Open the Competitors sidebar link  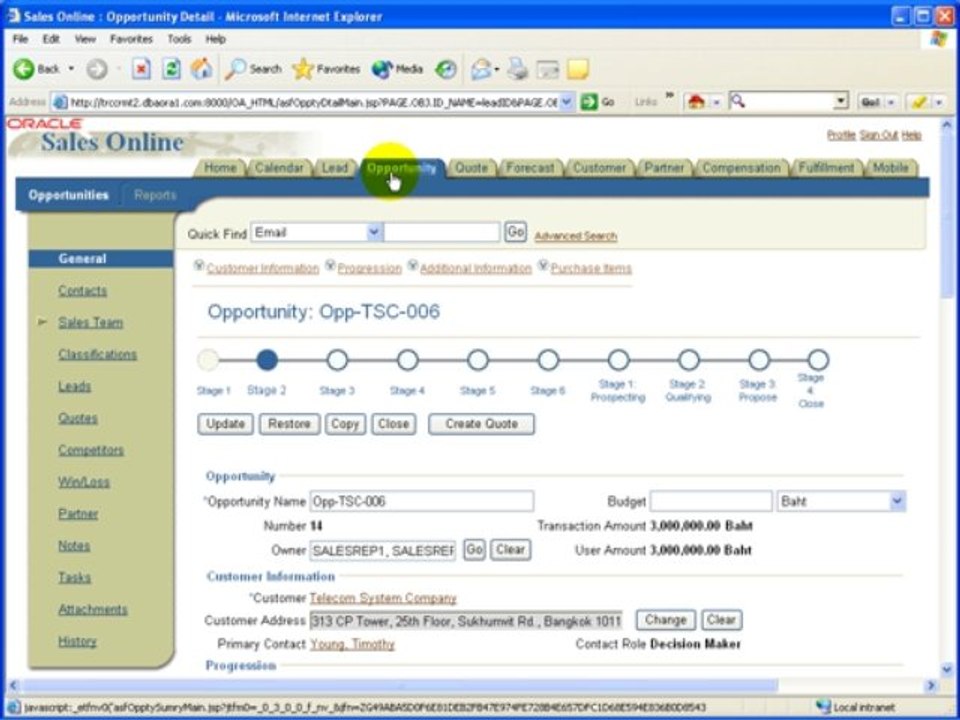coord(91,450)
